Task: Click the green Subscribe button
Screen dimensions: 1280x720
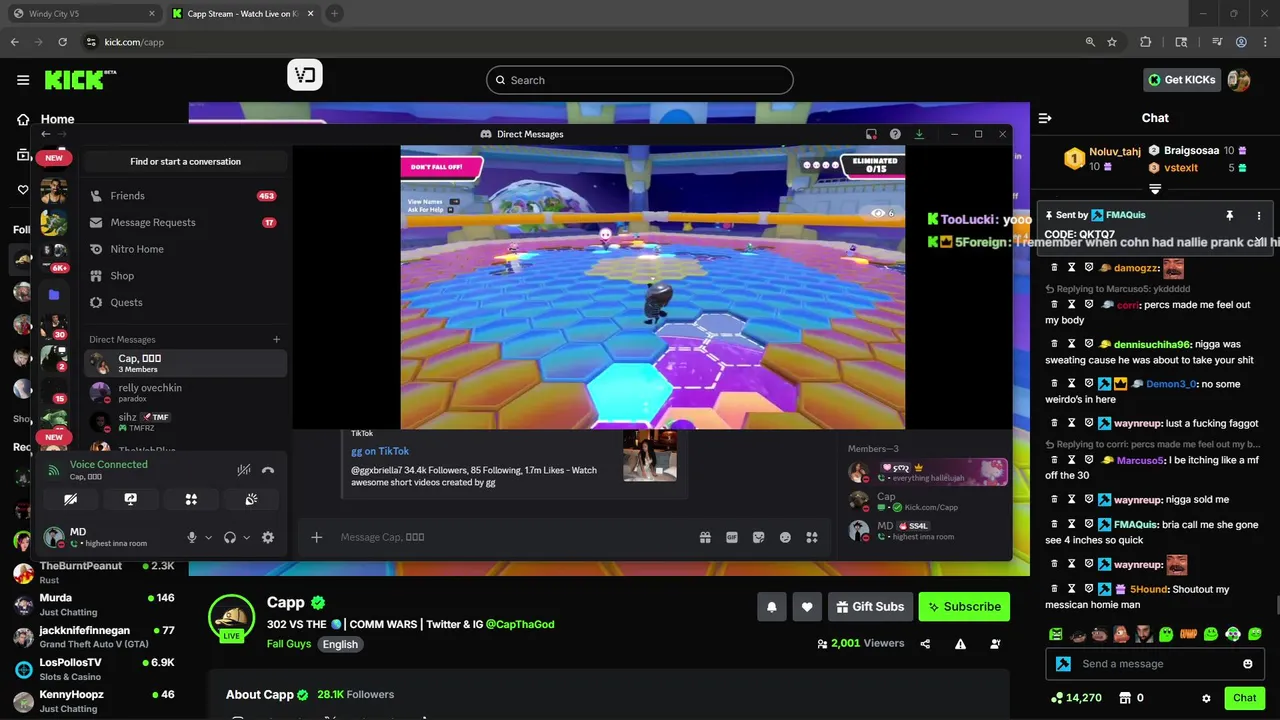Action: coord(965,606)
